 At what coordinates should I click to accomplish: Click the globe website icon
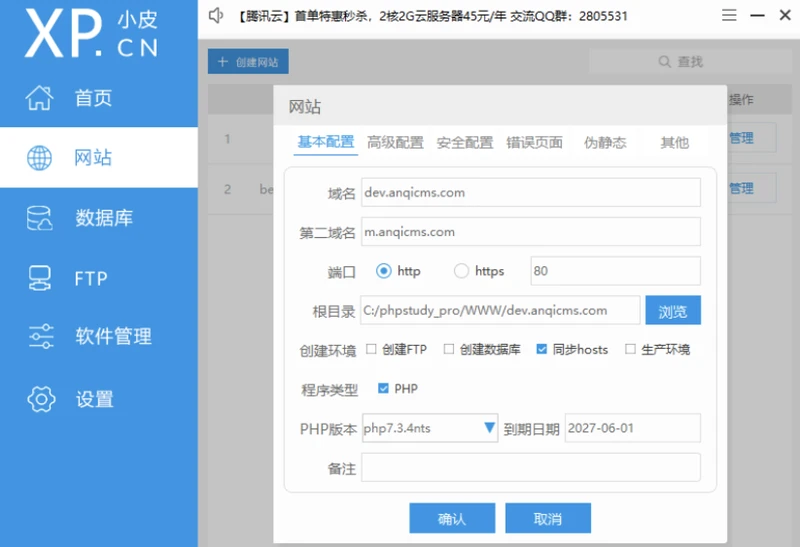(40, 158)
